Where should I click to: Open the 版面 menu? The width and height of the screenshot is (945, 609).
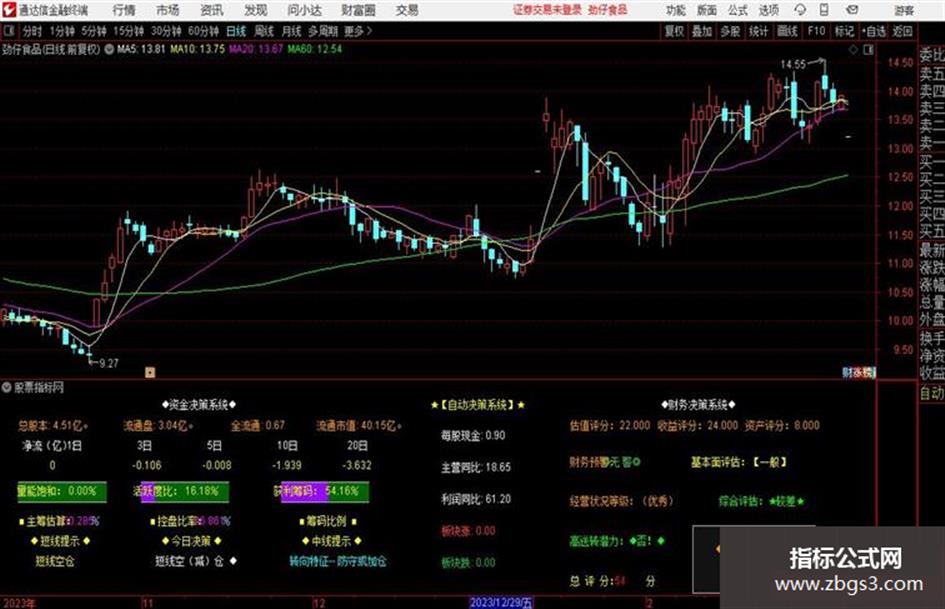[x=706, y=10]
